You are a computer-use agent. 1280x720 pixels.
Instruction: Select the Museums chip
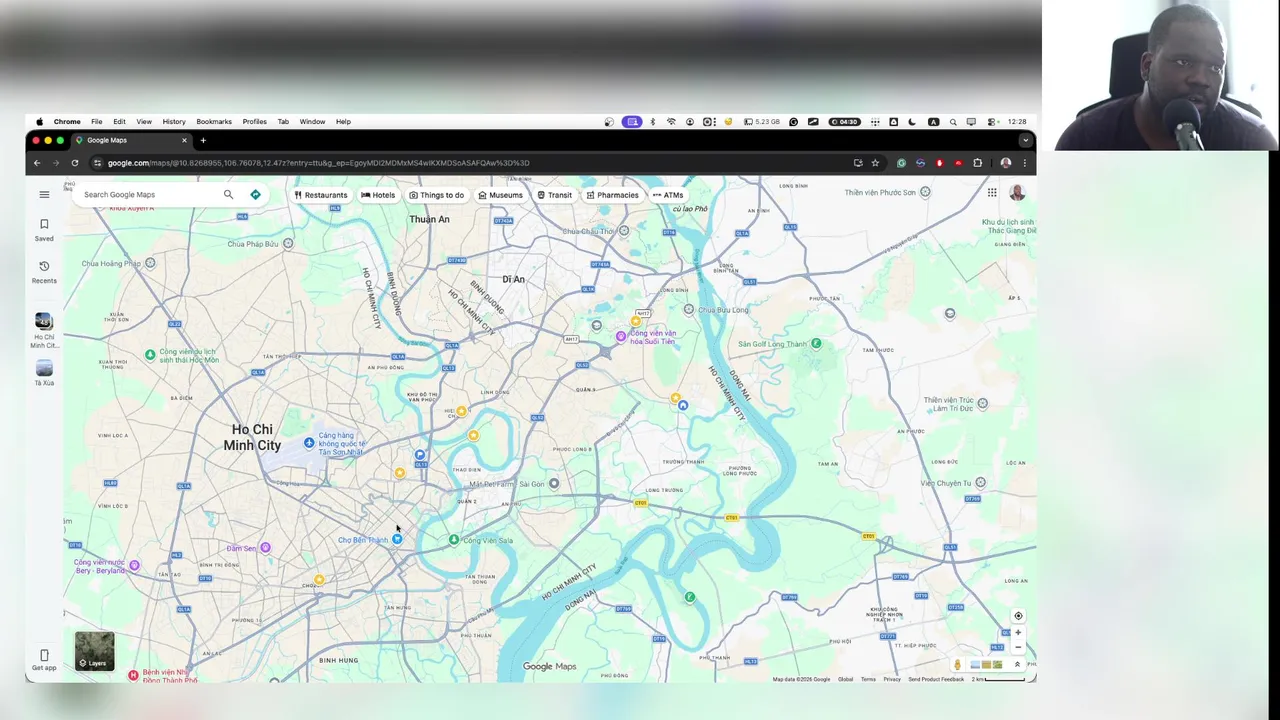click(x=500, y=195)
